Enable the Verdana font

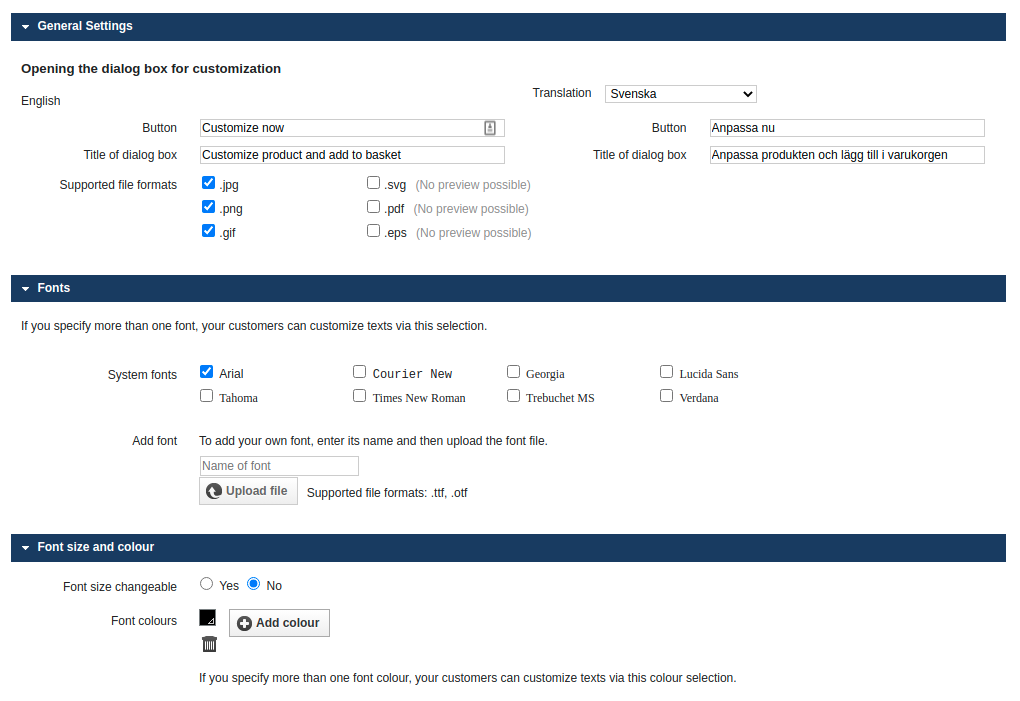tap(666, 396)
